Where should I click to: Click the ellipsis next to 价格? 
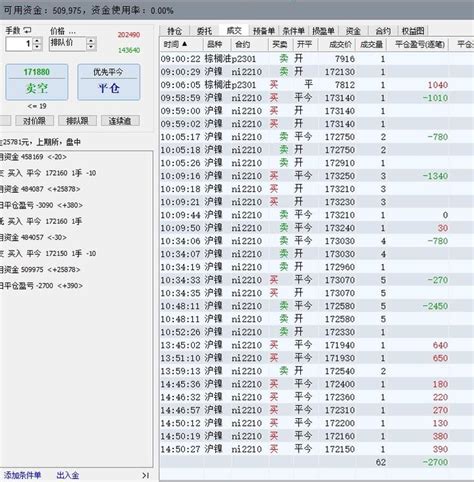(72, 33)
